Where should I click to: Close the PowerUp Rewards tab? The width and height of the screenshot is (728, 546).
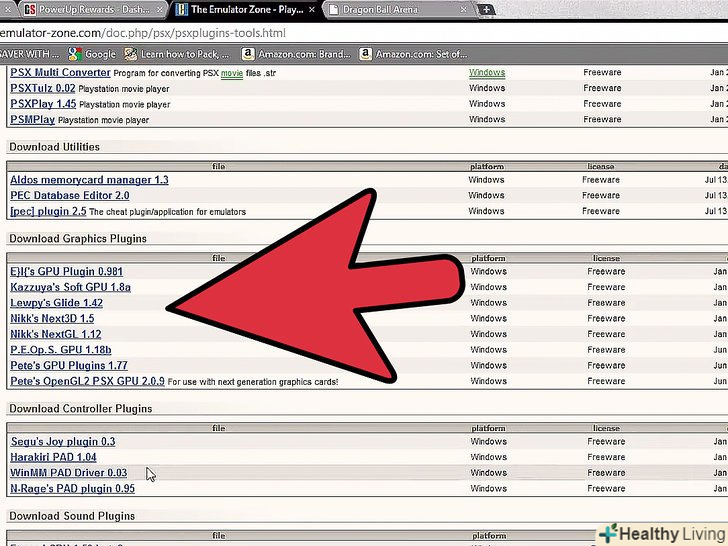pyautogui.click(x=160, y=9)
